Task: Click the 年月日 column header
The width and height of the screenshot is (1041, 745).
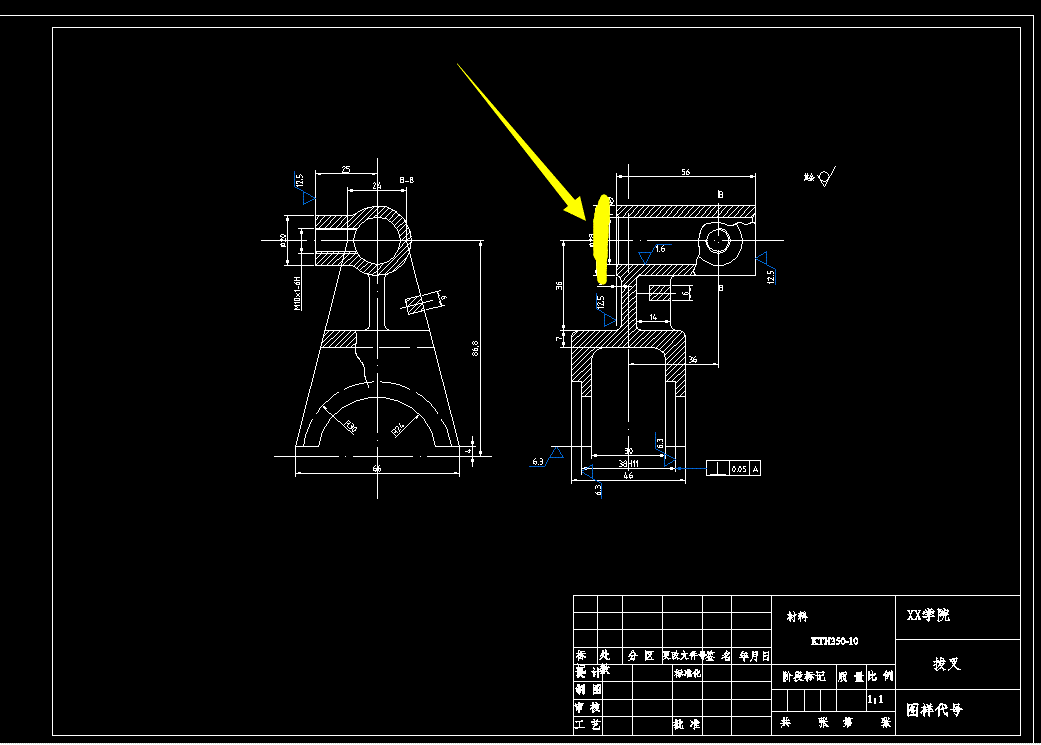Action: click(x=755, y=656)
